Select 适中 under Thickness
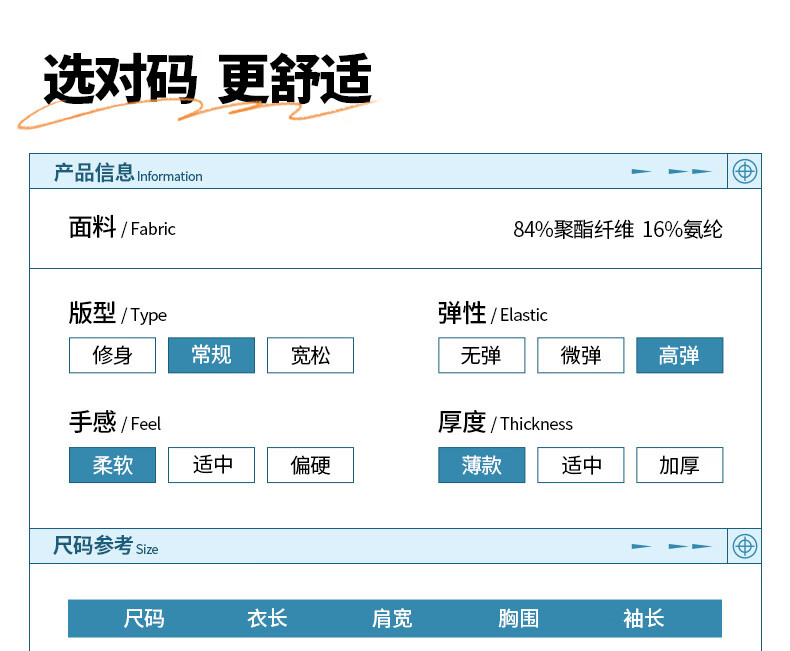790x651 pixels. (x=580, y=465)
